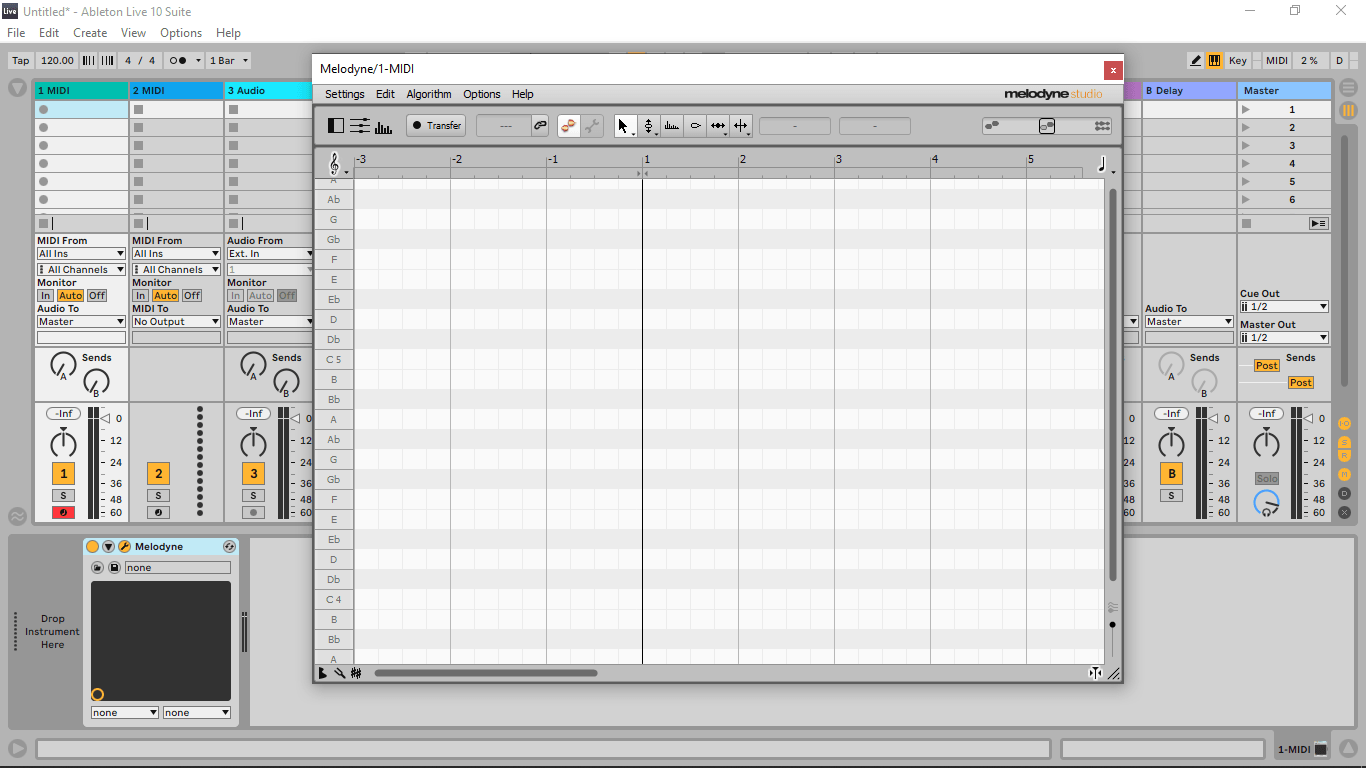
Task: Solo track 1 MIDI
Action: pos(63,496)
